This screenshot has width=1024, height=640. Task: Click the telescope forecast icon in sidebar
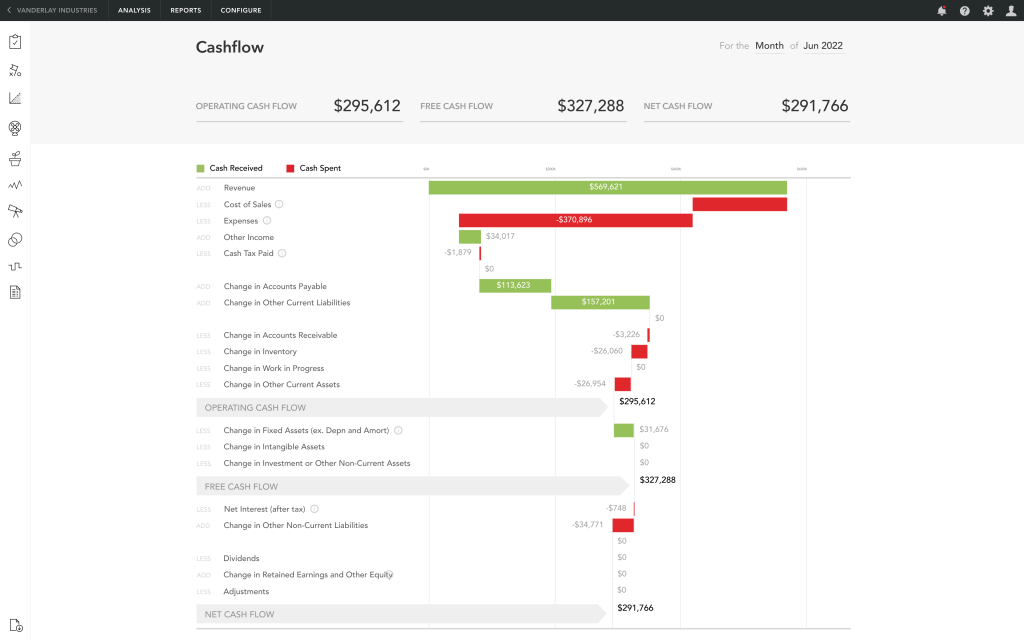(x=15, y=211)
